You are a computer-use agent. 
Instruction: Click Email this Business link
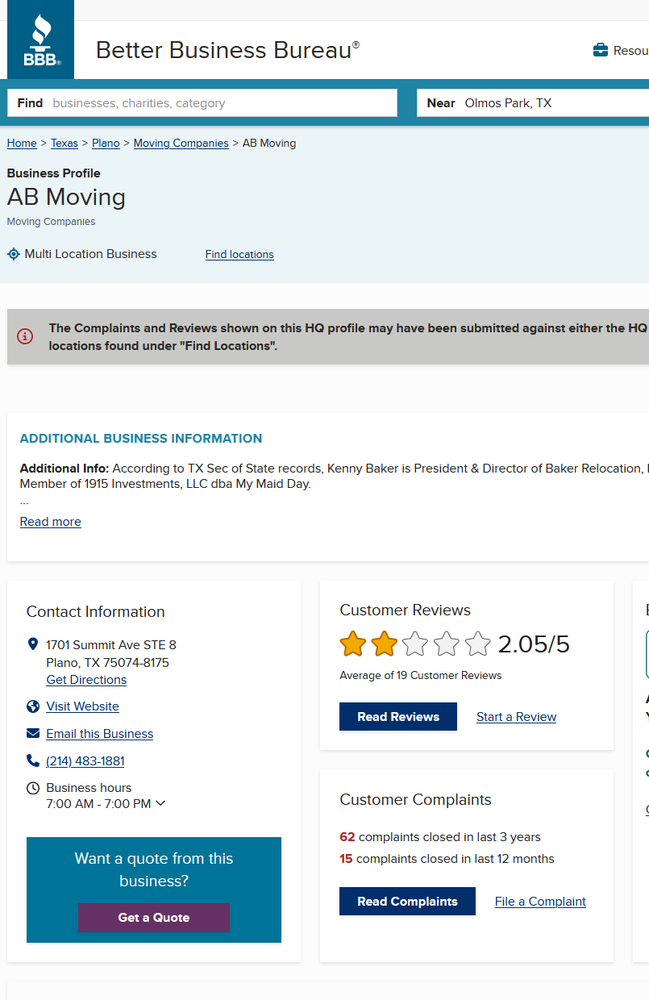(99, 734)
